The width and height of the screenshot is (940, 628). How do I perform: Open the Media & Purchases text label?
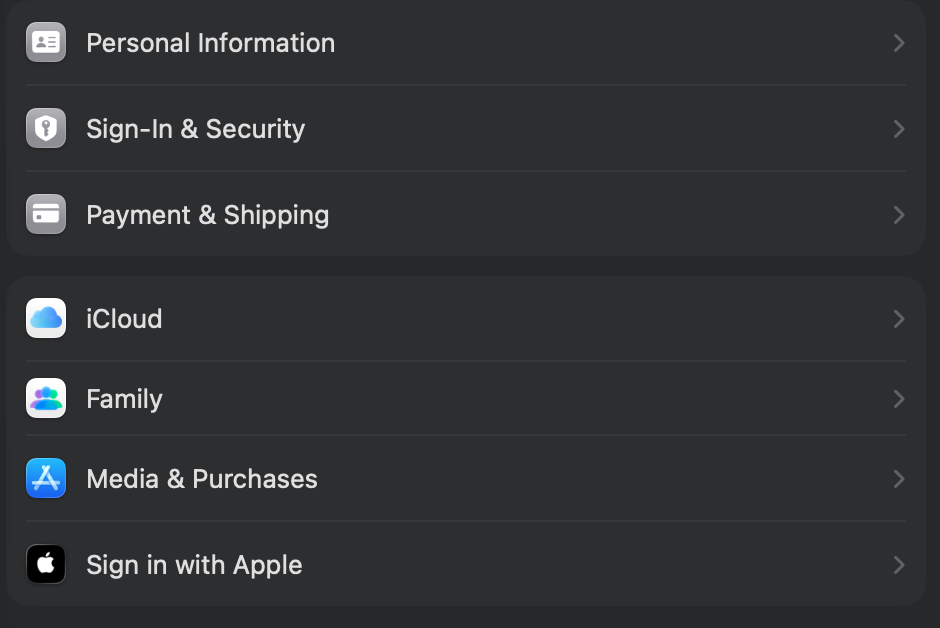(201, 479)
